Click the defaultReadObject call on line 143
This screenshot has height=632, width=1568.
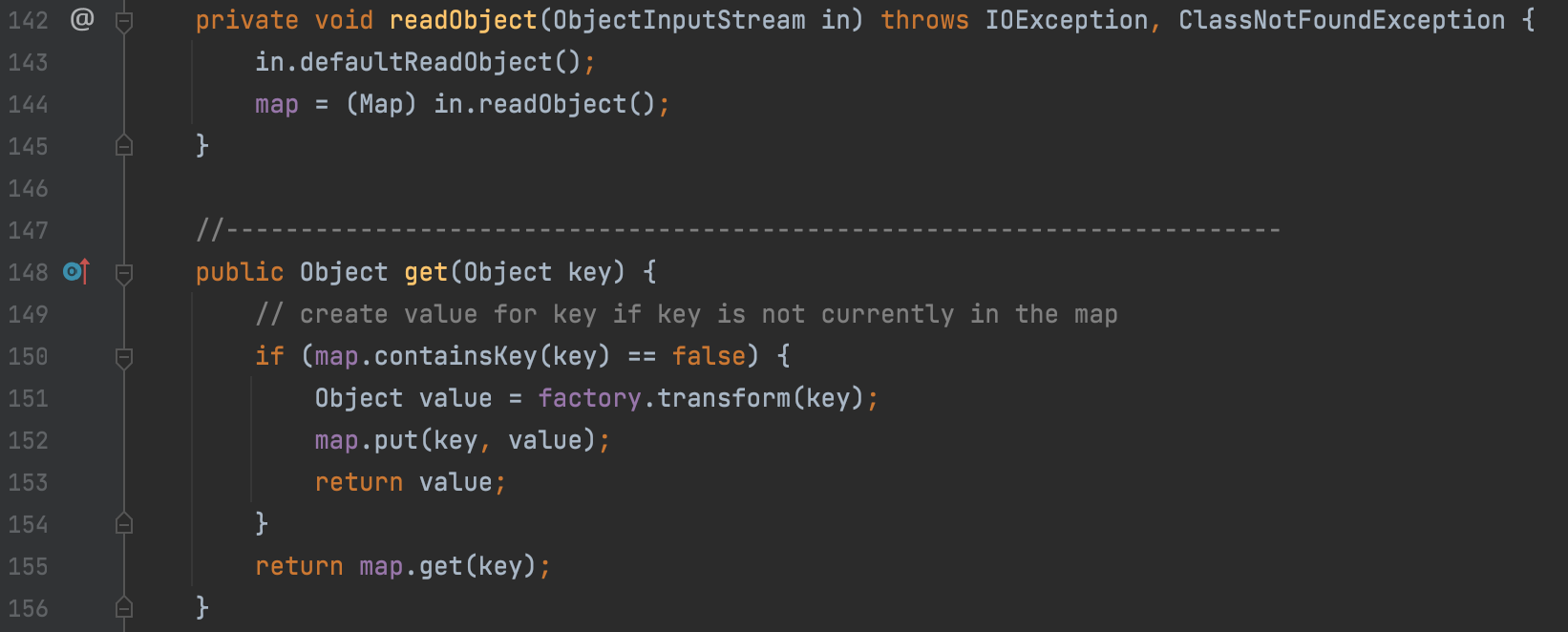coord(426,62)
